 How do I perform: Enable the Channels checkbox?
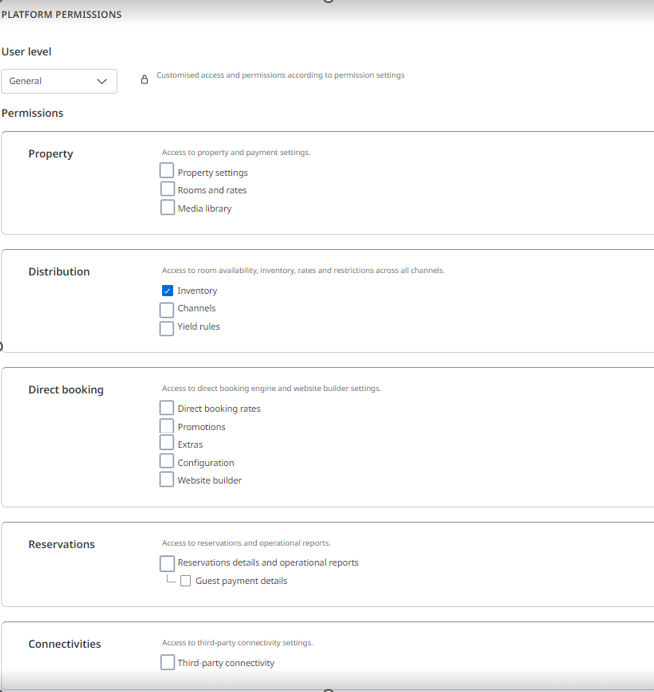click(167, 309)
